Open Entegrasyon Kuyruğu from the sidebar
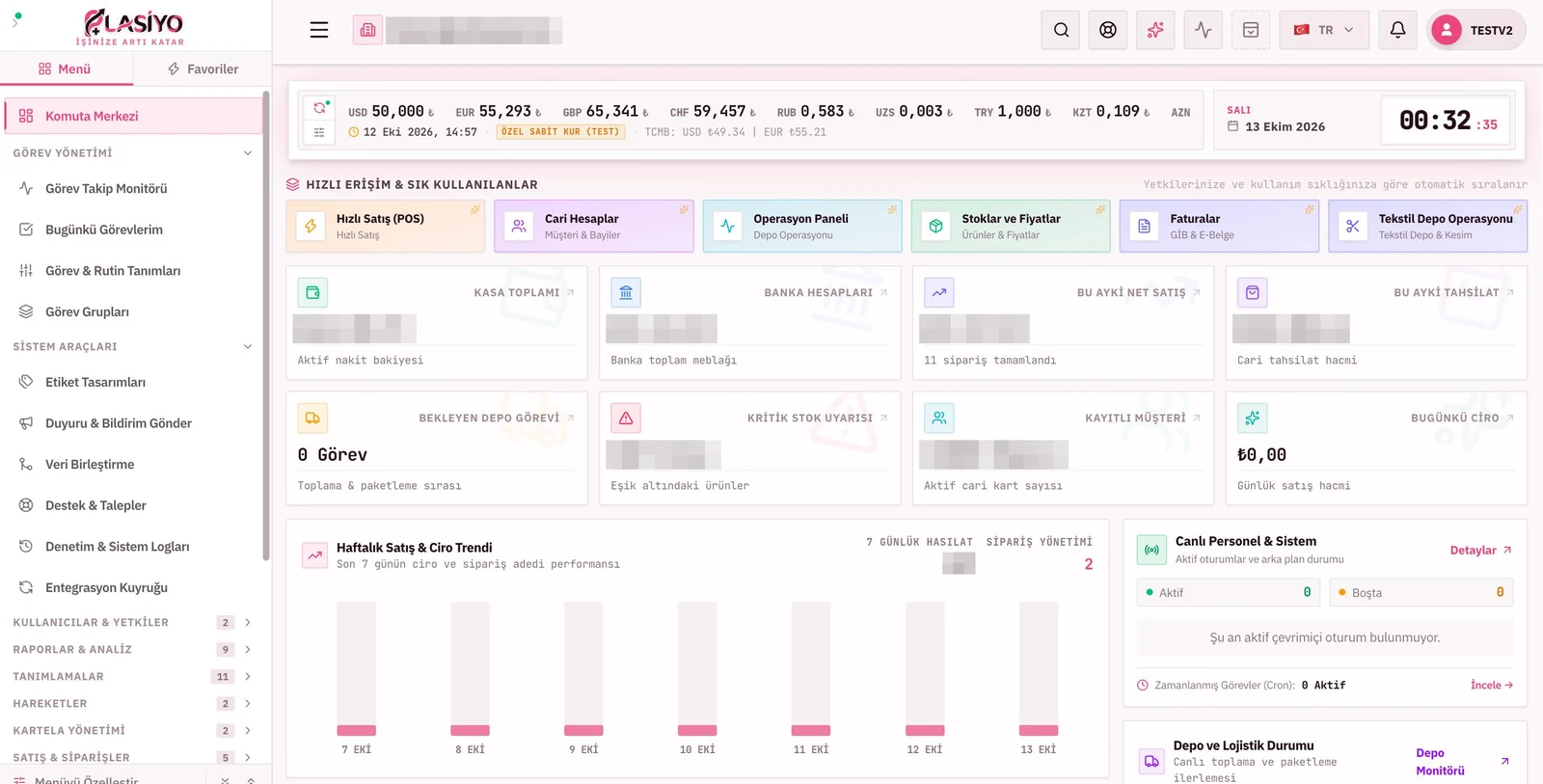The height and width of the screenshot is (784, 1543). click(x=131, y=587)
